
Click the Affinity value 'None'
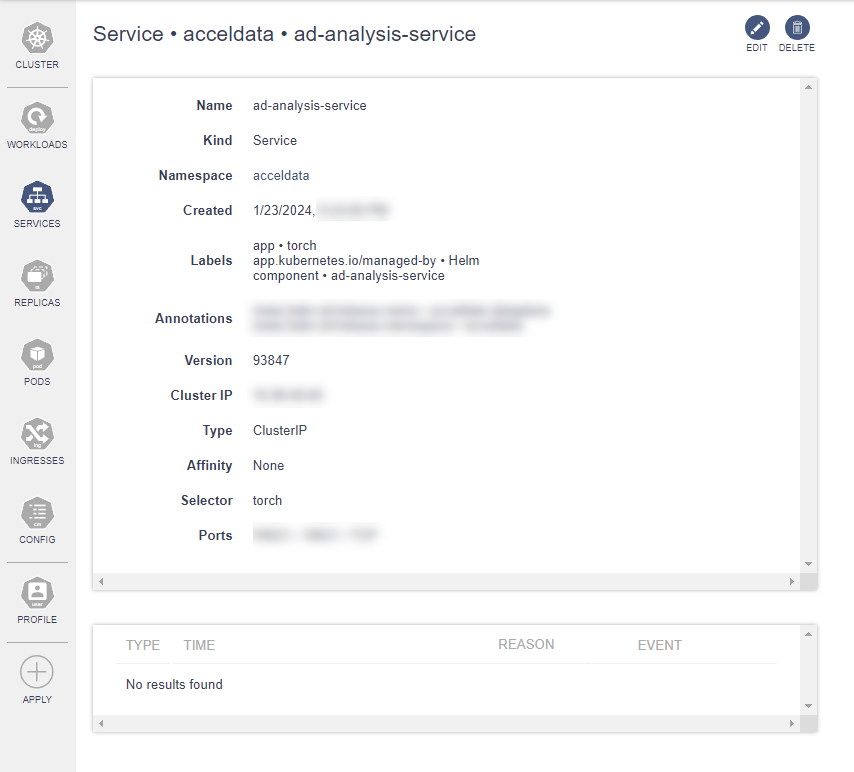pyautogui.click(x=269, y=465)
